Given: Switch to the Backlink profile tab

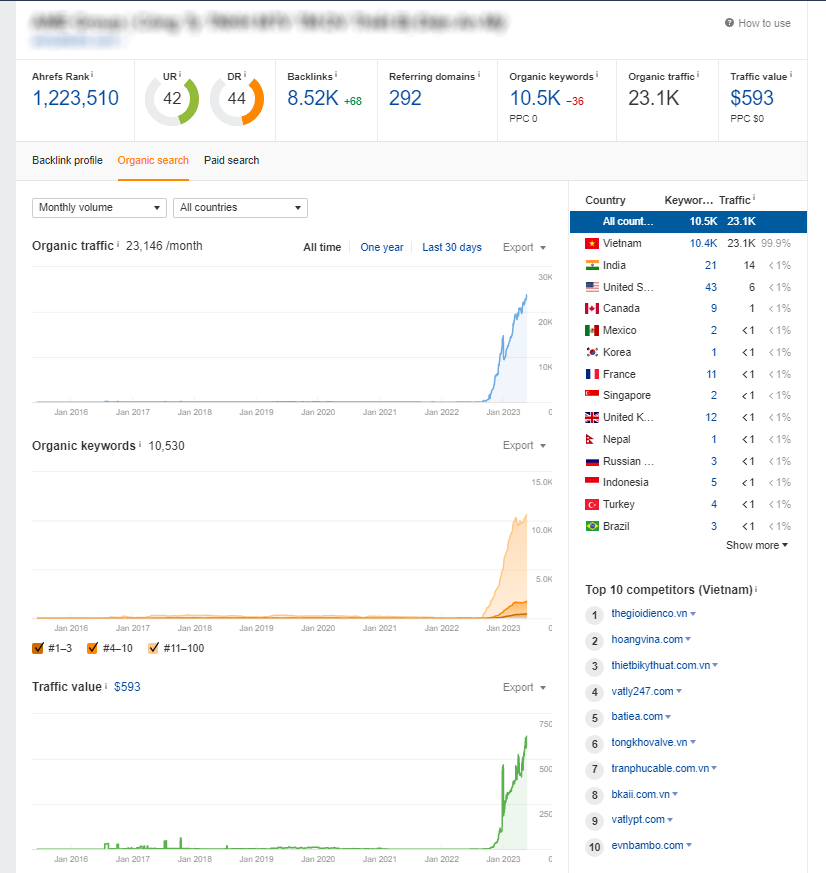Looking at the screenshot, I should 67,160.
